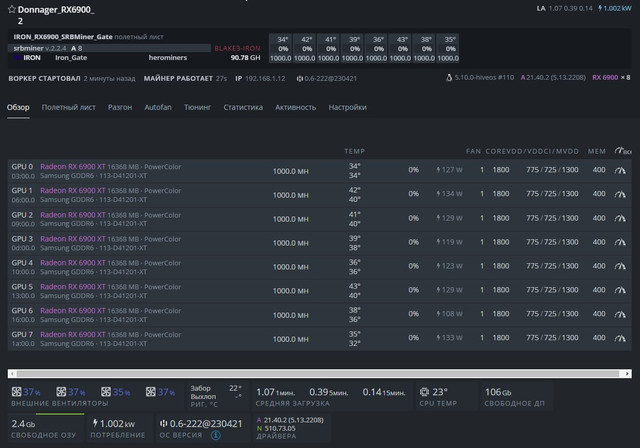Click the GPU 4 power value 123 W
640x448 pixels.
pos(452,266)
